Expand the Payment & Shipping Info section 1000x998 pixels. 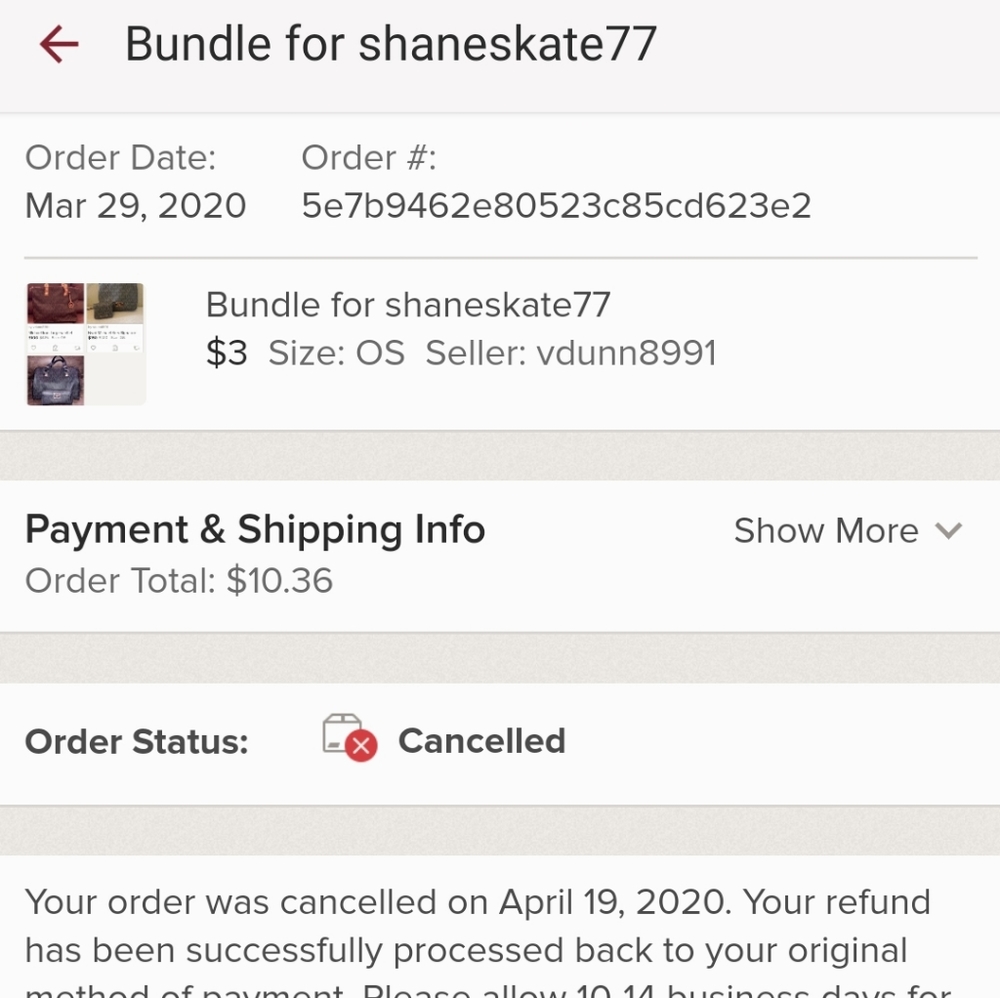[x=255, y=530]
